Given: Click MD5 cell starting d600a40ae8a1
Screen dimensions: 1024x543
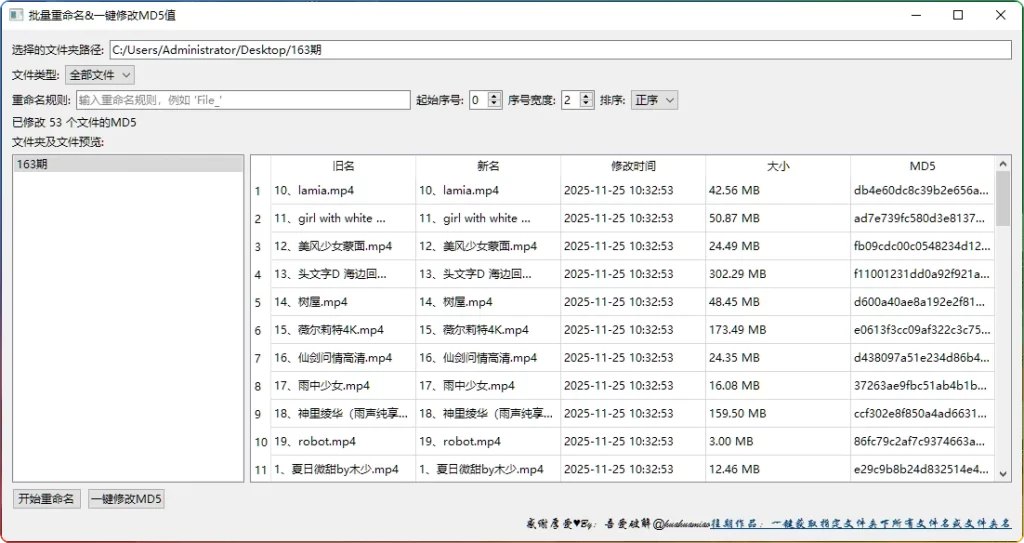Looking at the screenshot, I should [923, 303].
